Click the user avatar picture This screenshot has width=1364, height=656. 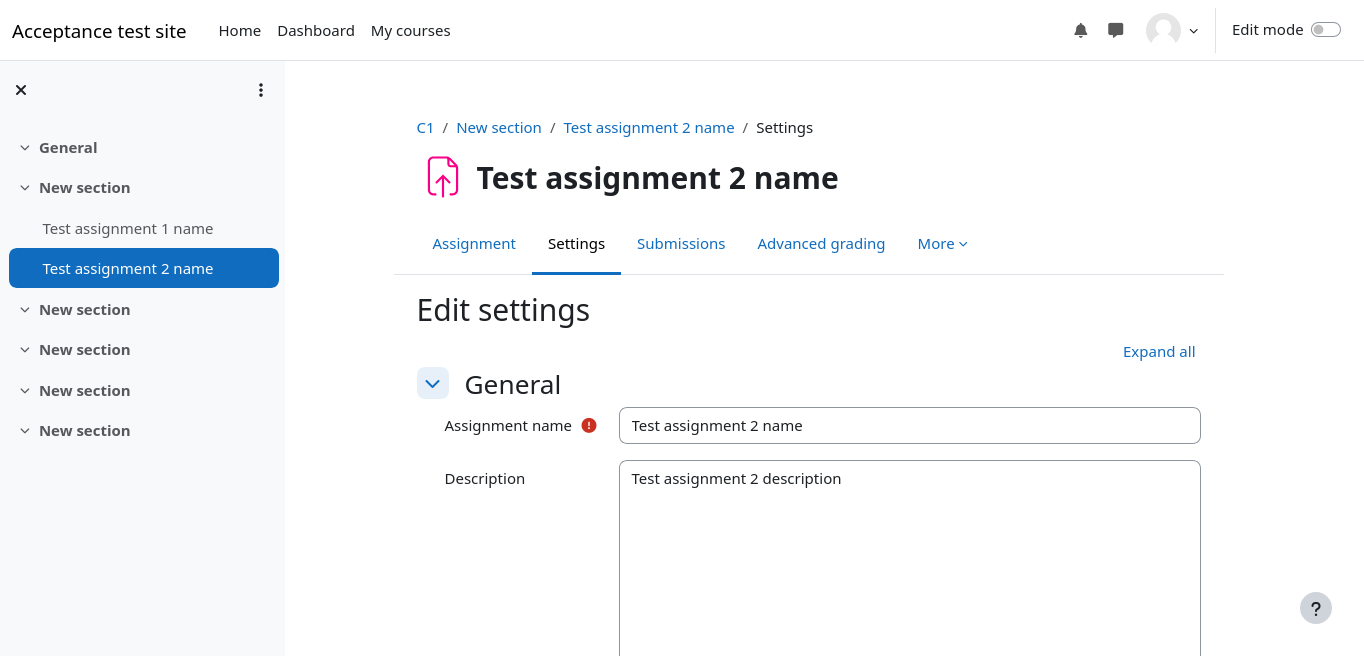(x=1163, y=31)
